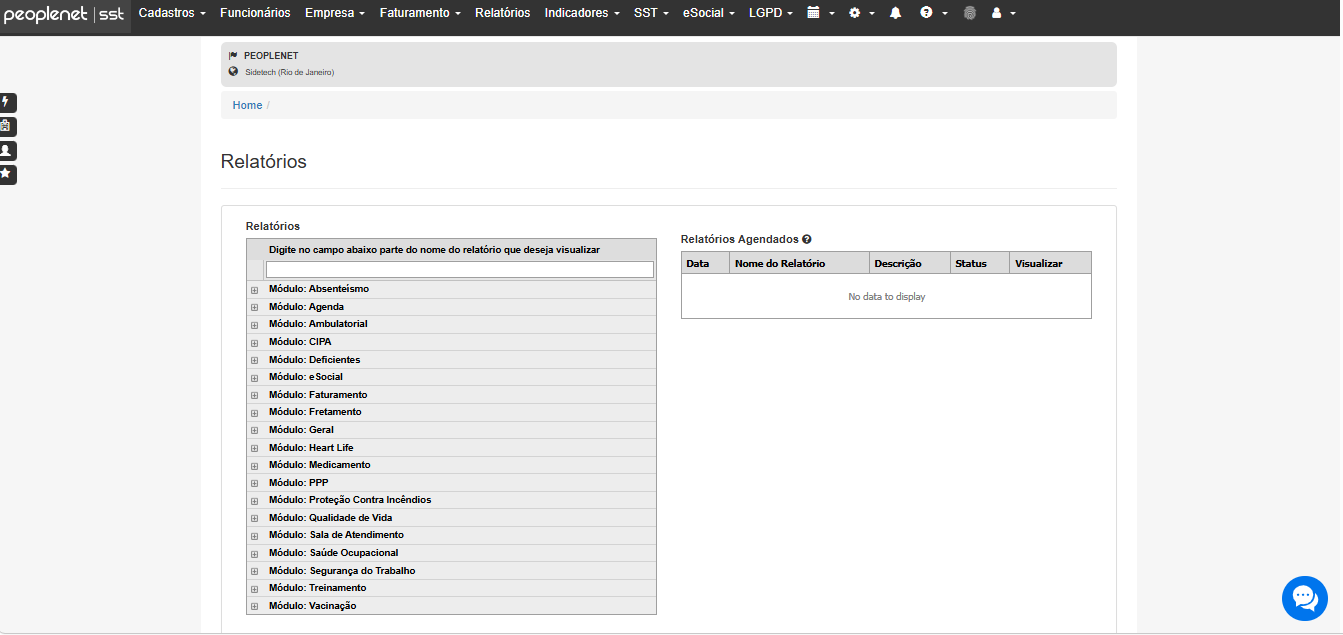
Task: Open the Cadastros menu
Action: click(x=172, y=13)
